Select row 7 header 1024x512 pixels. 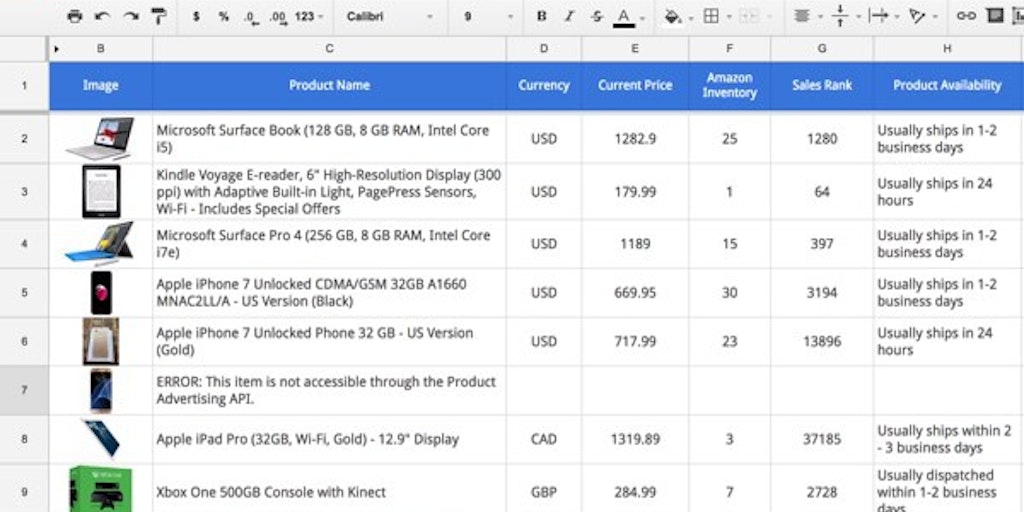pos(24,391)
